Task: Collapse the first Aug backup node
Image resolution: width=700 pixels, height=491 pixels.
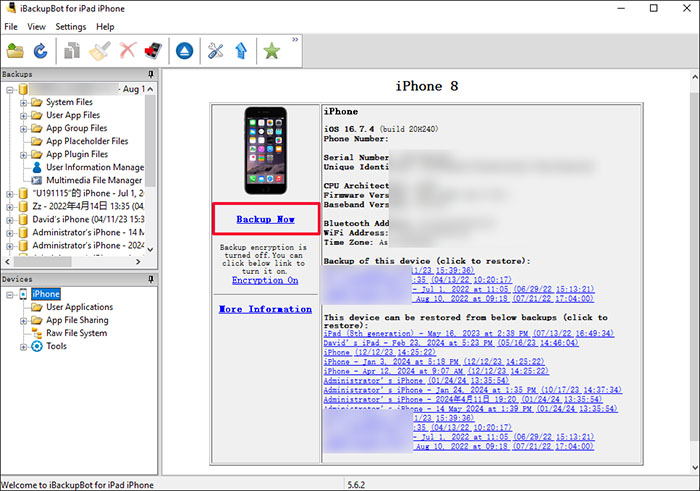Action: coord(9,90)
